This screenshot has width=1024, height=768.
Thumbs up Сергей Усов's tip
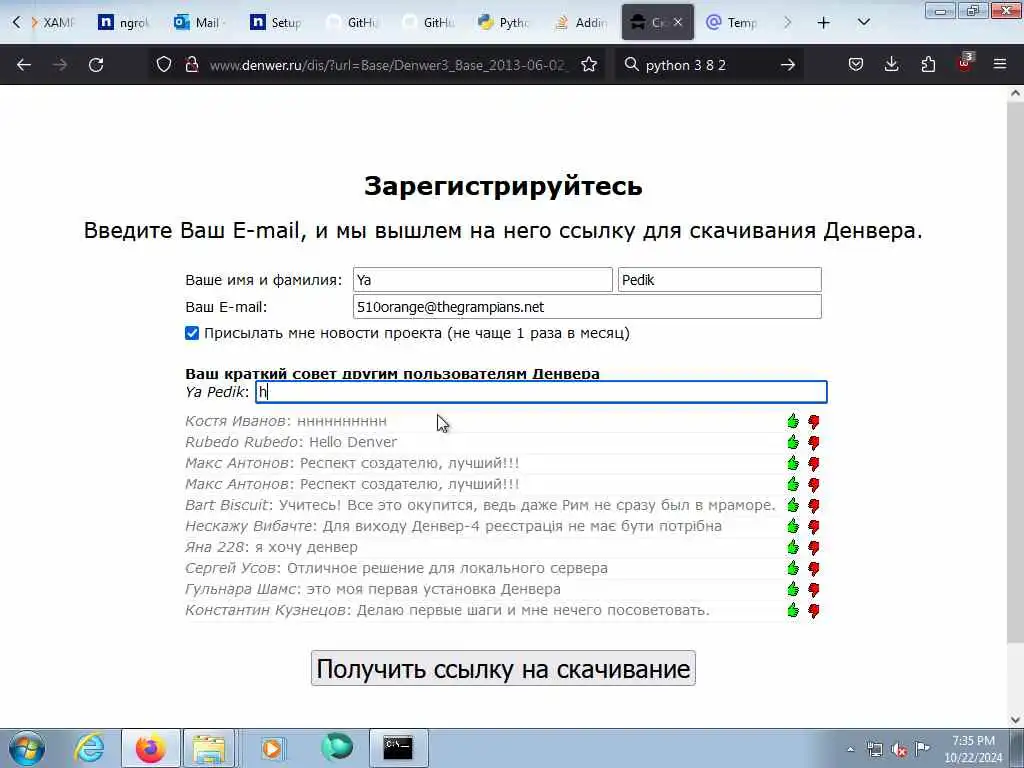[x=793, y=568]
